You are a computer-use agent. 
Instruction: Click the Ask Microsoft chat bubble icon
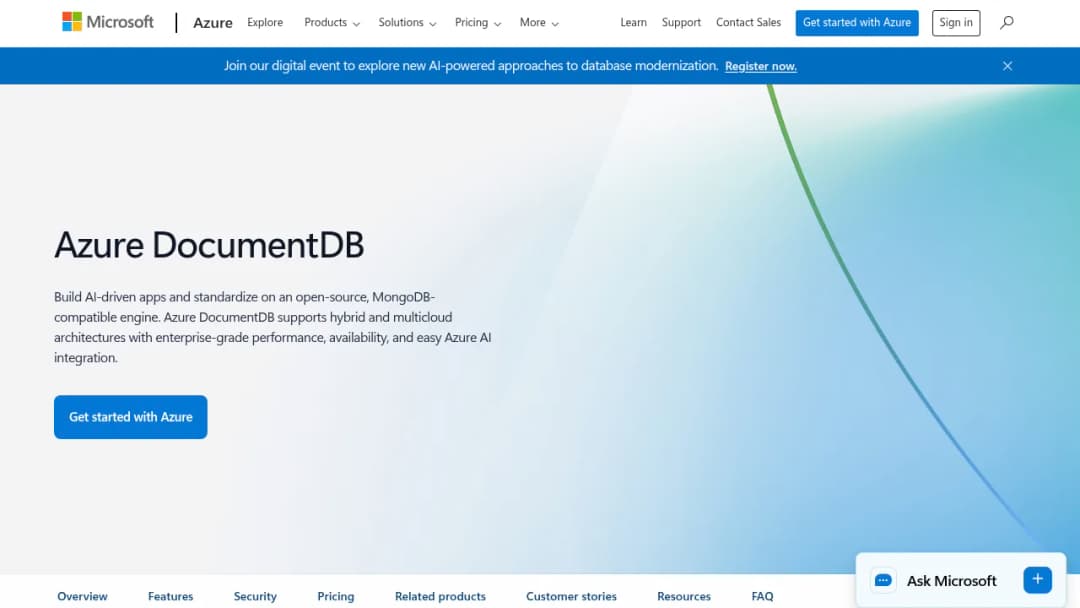coord(883,580)
